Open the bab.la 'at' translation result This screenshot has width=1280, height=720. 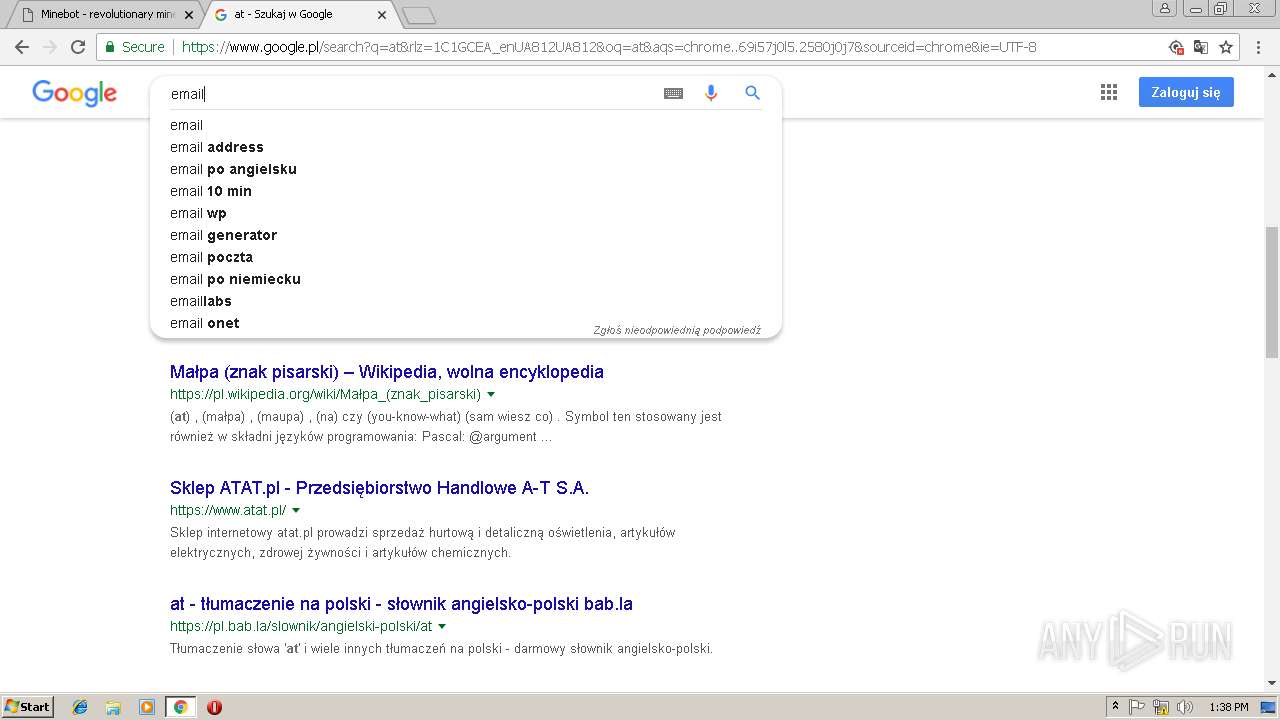tap(401, 604)
